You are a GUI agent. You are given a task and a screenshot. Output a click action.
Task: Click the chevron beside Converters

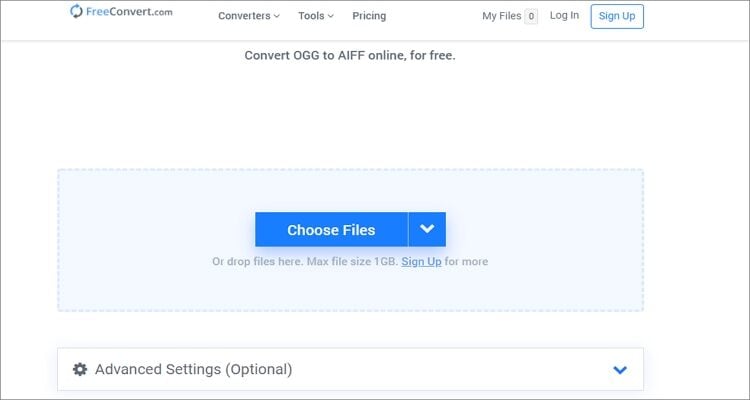[x=276, y=17]
